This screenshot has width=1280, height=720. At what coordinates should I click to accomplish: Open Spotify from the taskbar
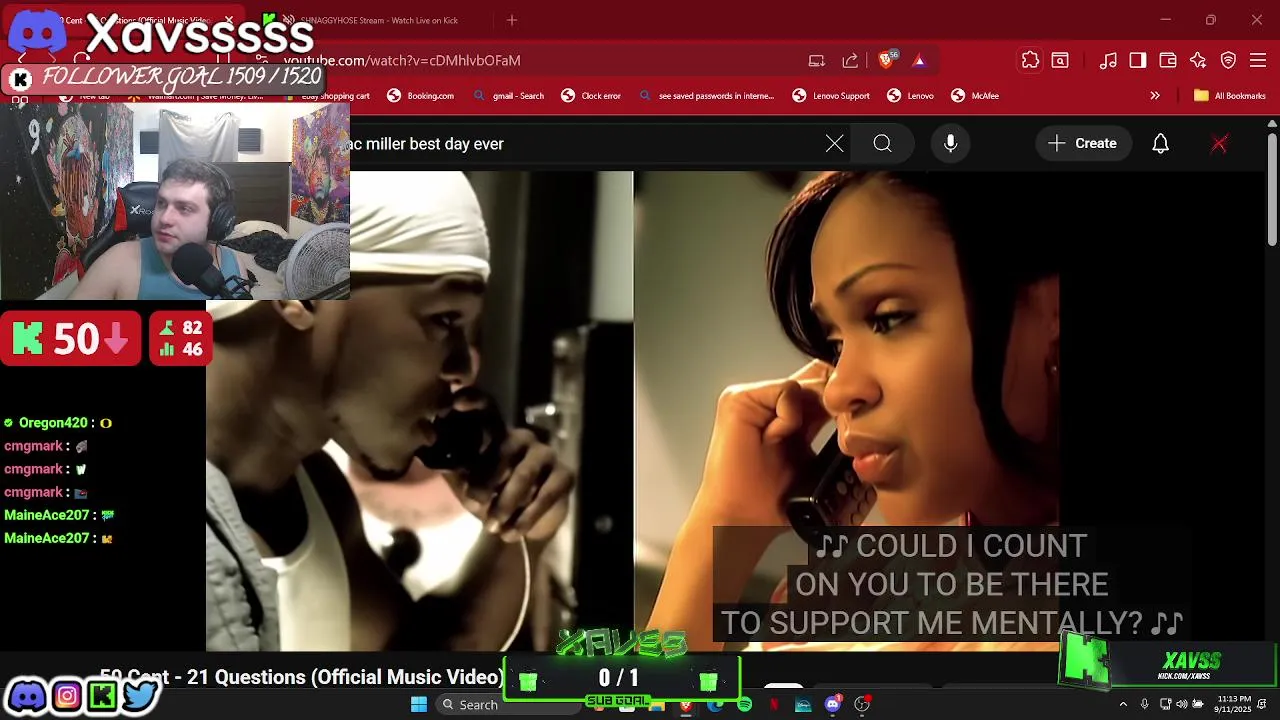[x=745, y=704]
